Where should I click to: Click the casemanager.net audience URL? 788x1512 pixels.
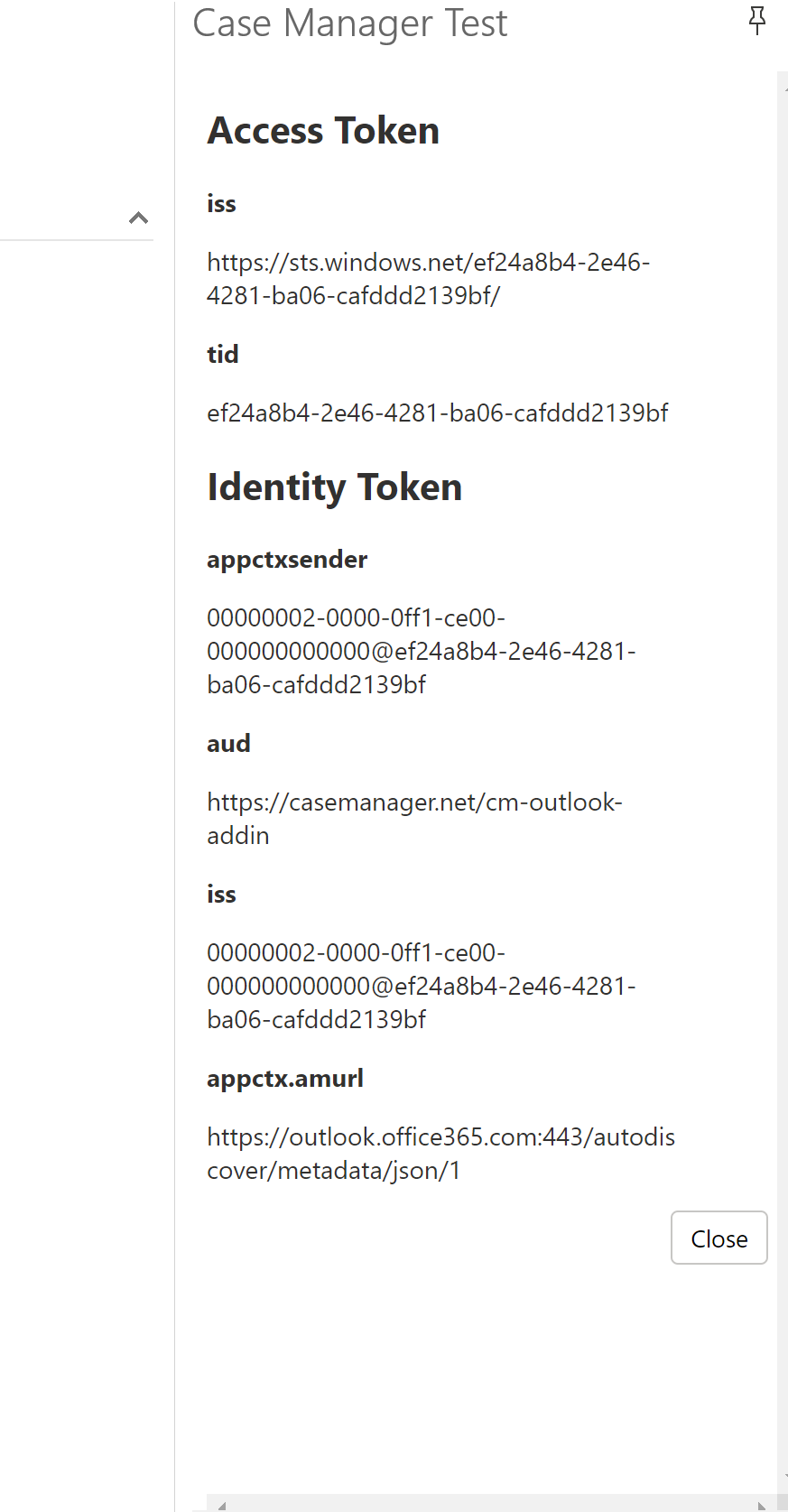(415, 819)
